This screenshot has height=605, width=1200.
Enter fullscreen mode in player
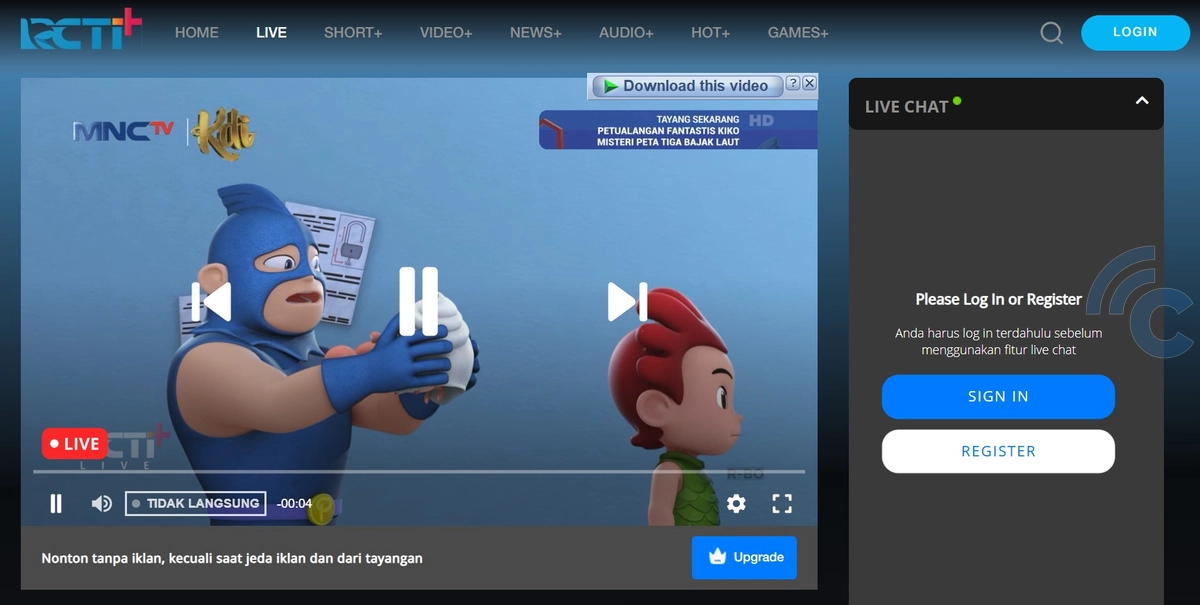782,504
